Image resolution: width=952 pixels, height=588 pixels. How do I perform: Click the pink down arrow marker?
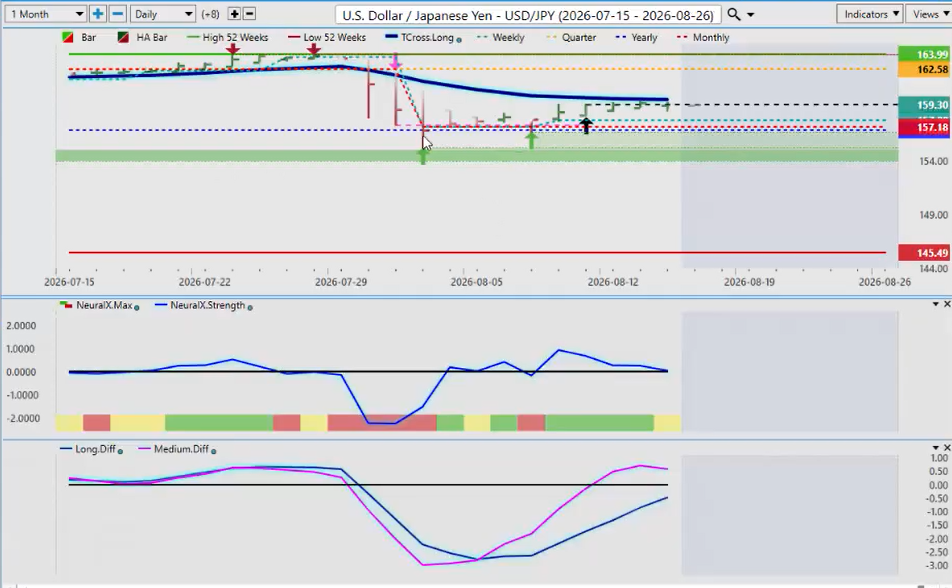point(396,61)
